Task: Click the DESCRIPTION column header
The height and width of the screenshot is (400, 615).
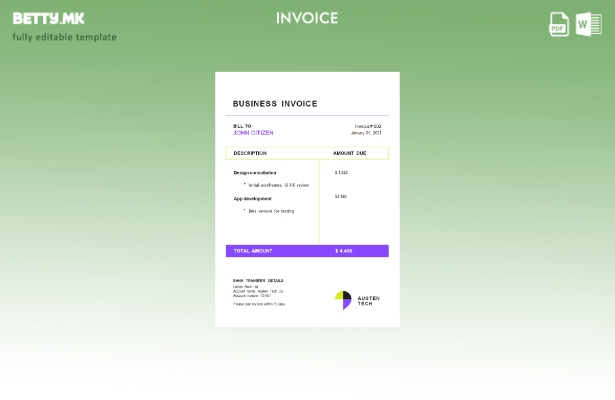Action: coord(250,153)
